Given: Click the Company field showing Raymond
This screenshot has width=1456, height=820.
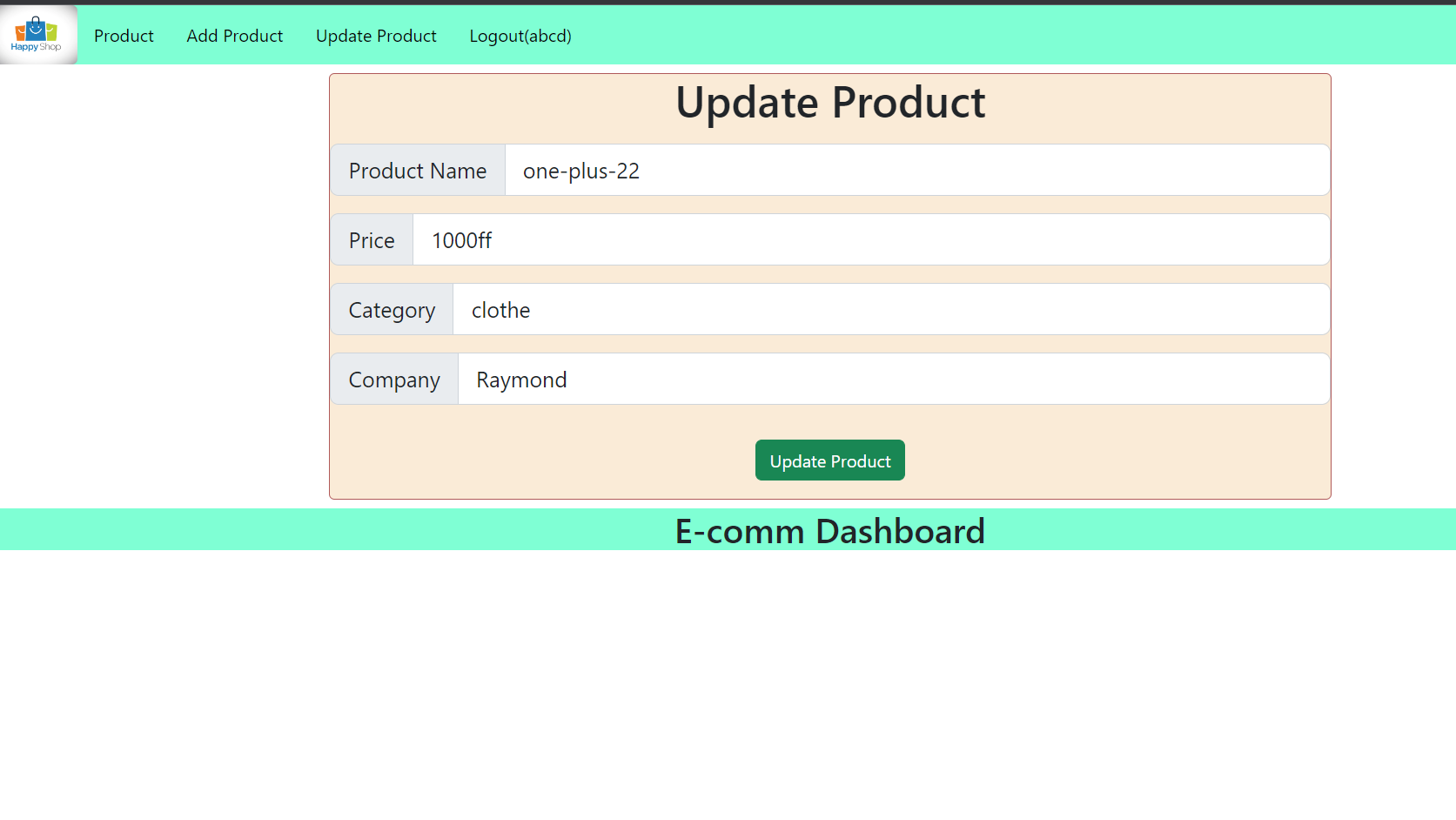Looking at the screenshot, I should point(894,379).
